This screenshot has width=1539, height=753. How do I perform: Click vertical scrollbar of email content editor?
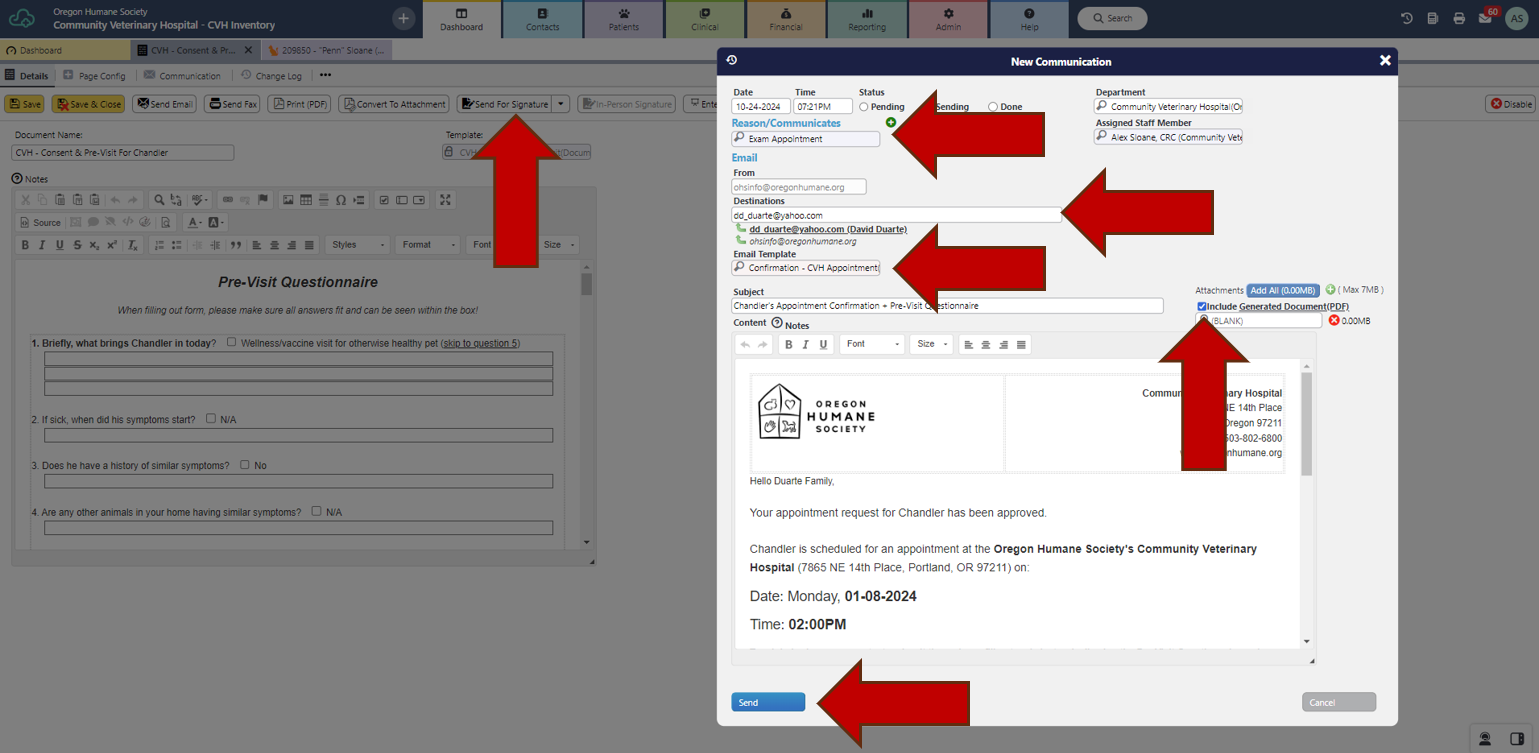[1306, 503]
